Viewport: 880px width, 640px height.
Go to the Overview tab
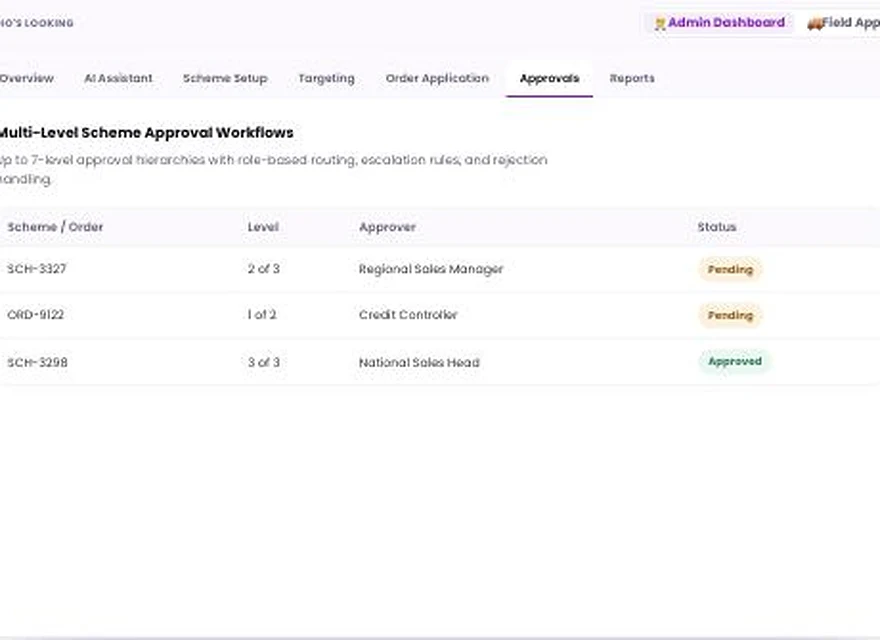[26, 79]
